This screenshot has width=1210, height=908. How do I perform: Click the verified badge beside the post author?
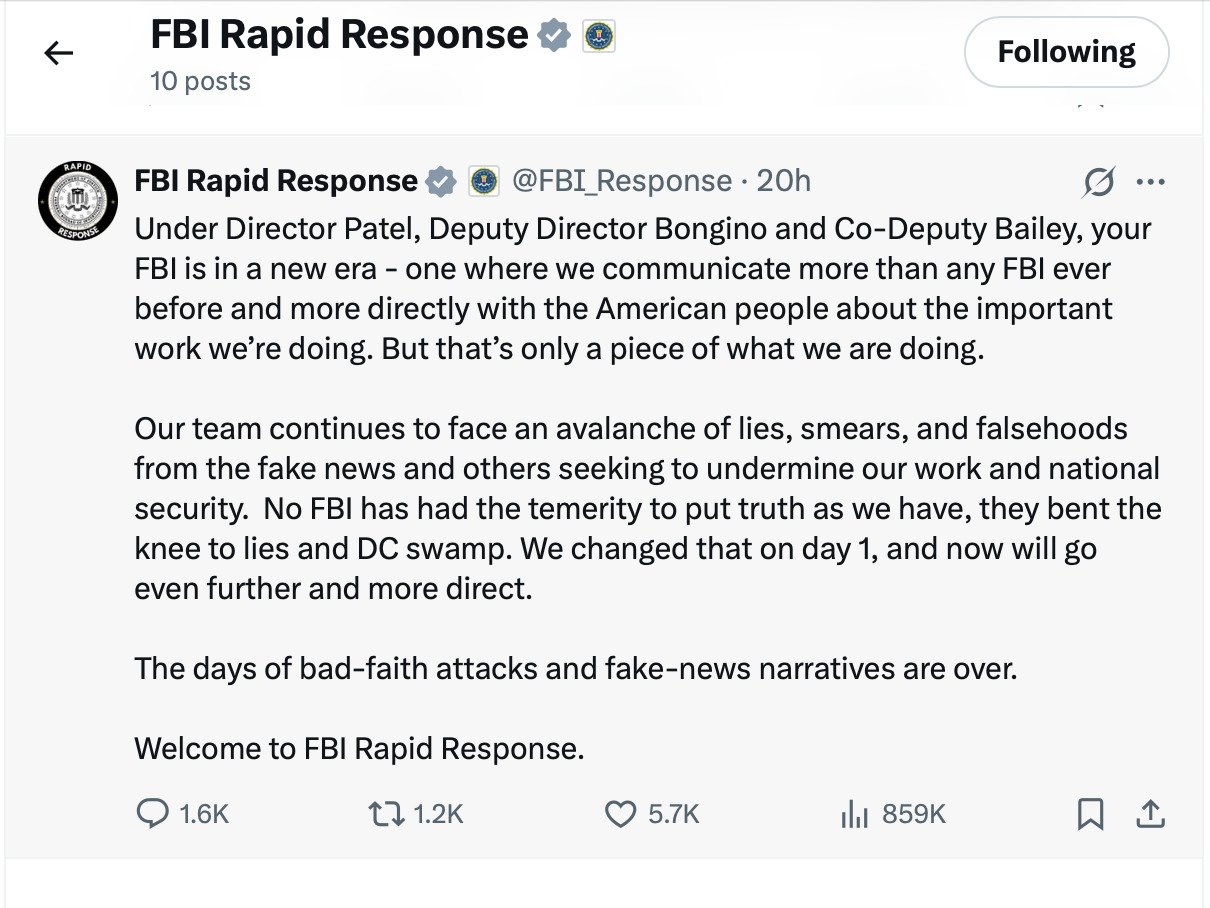440,181
